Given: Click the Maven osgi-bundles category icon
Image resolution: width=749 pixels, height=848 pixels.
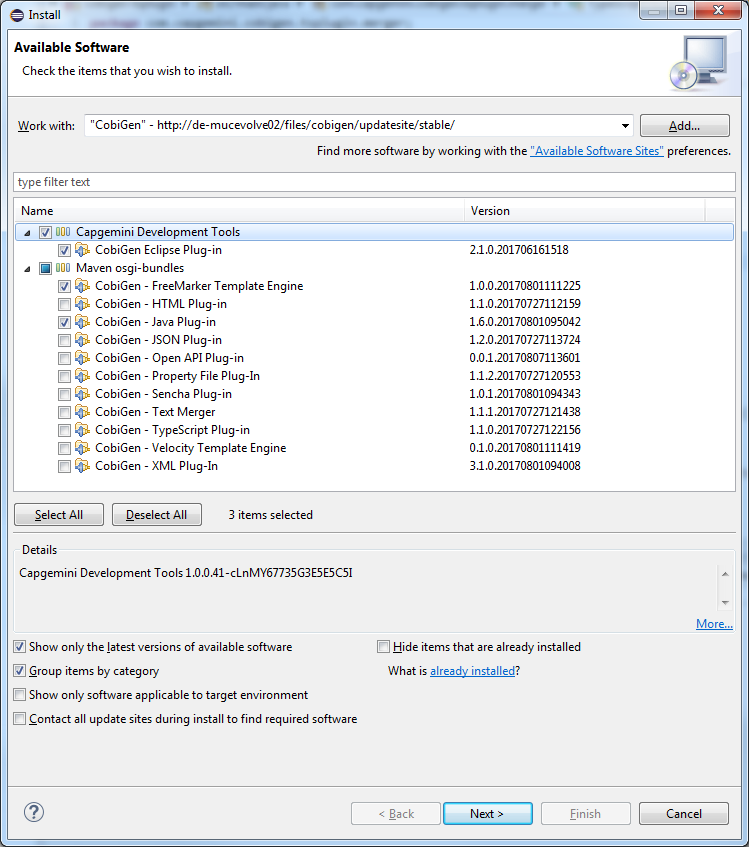Looking at the screenshot, I should [x=63, y=268].
